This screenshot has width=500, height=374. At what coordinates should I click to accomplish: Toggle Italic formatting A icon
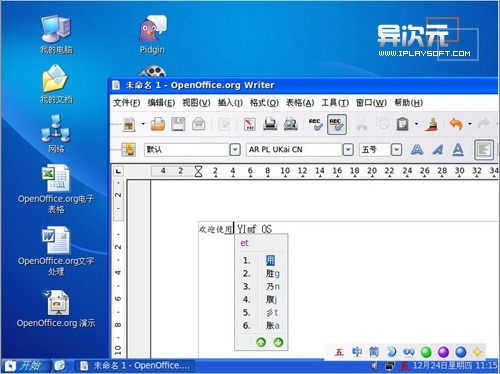point(438,149)
